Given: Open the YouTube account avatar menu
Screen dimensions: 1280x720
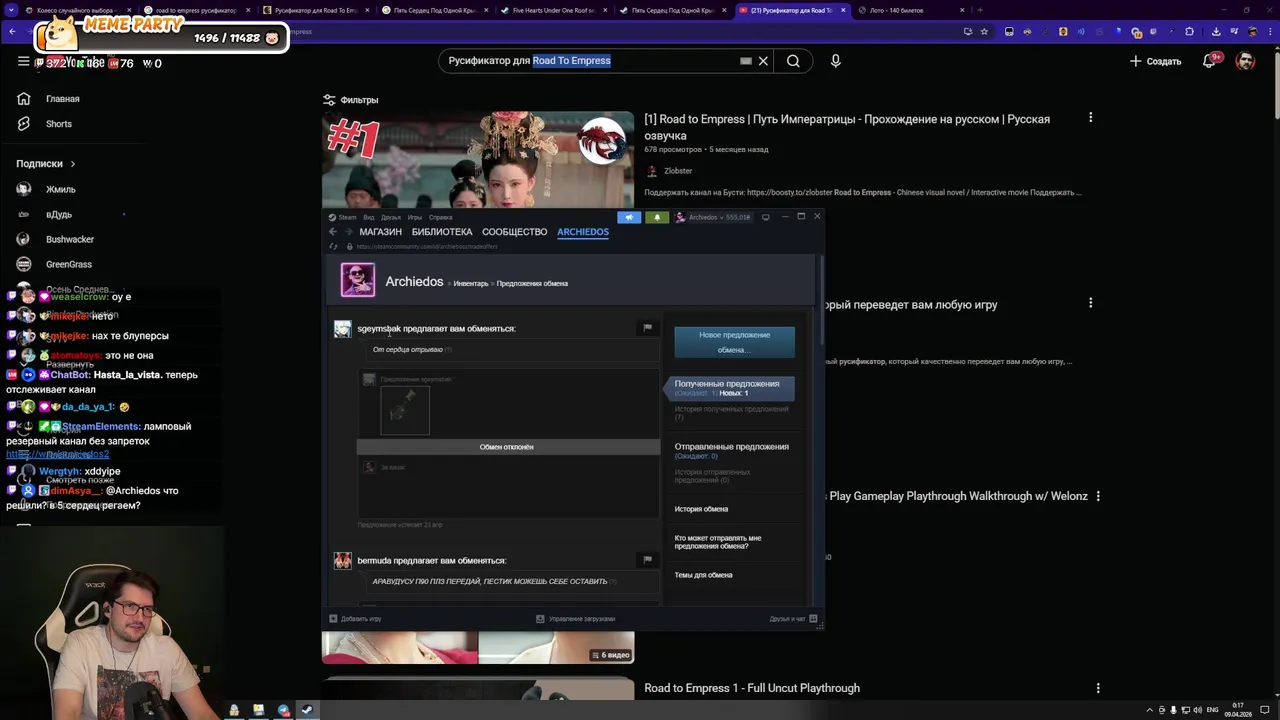Looking at the screenshot, I should pos(1245,61).
